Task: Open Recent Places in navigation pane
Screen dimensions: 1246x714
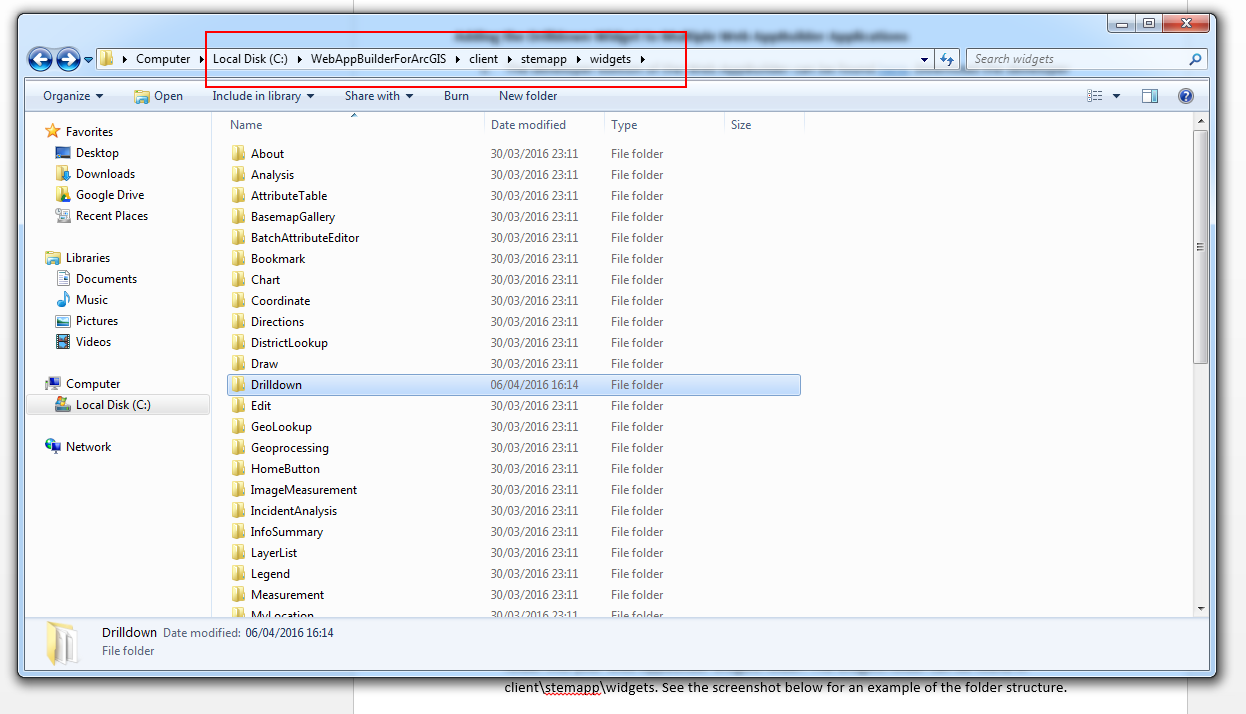Action: (111, 216)
